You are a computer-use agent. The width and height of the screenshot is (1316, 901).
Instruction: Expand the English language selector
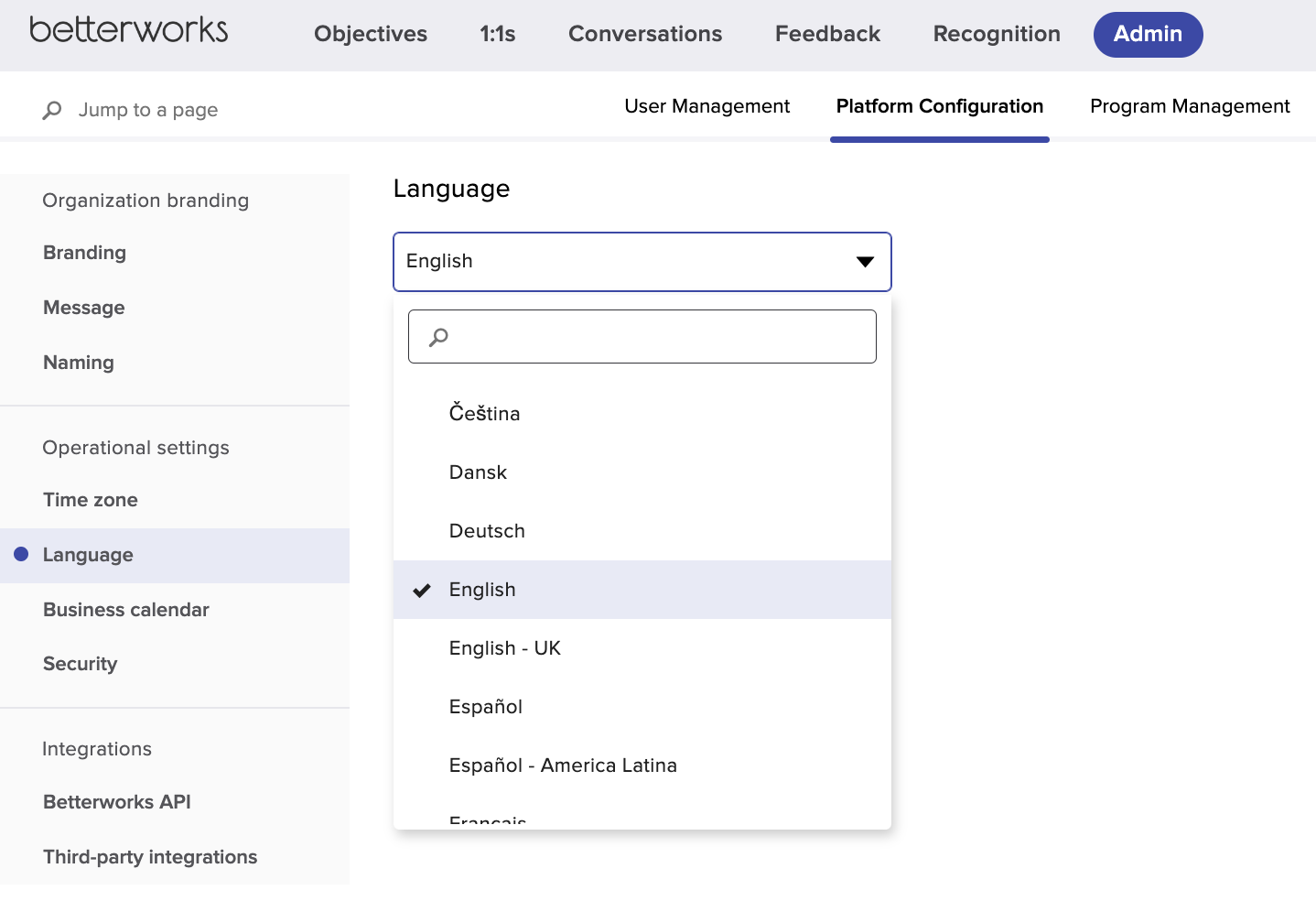[x=641, y=262]
